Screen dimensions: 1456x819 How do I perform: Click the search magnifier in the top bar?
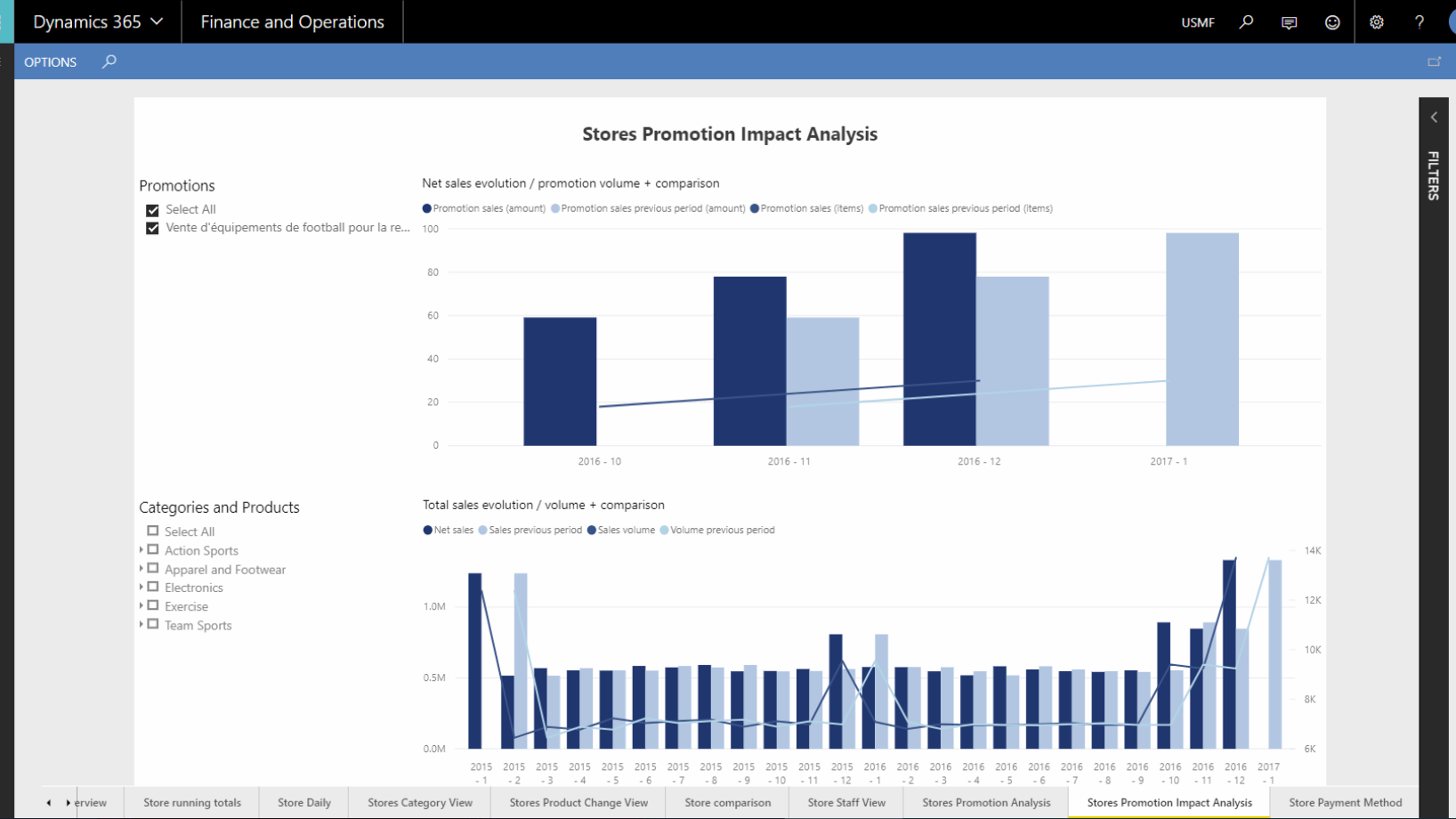(1246, 22)
